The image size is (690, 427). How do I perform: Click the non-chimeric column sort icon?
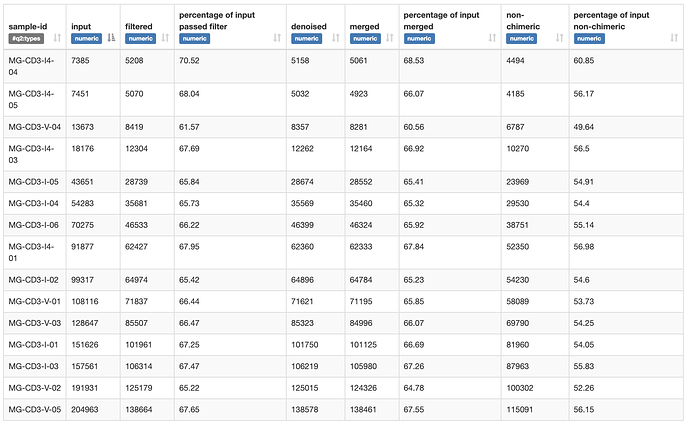click(558, 38)
